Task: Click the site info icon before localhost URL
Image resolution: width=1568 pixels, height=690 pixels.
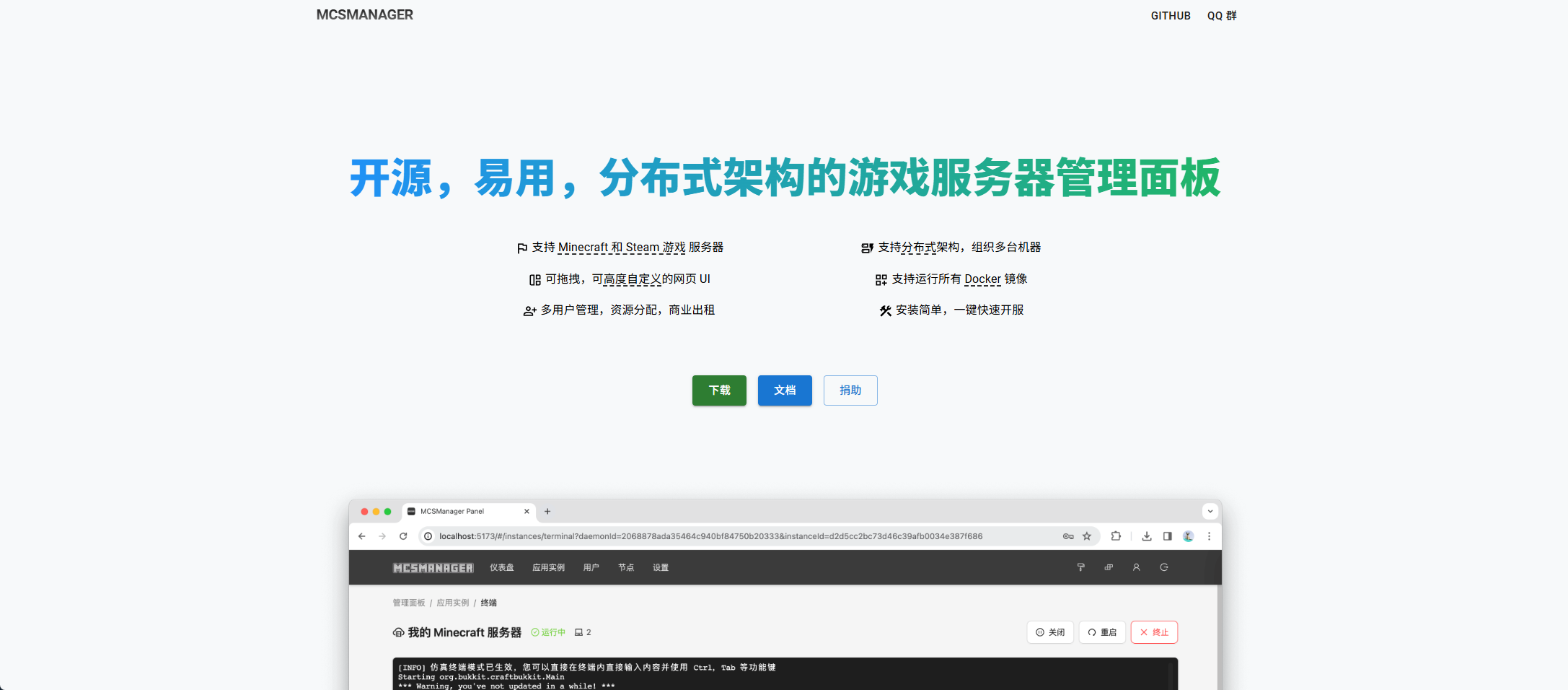Action: (428, 536)
